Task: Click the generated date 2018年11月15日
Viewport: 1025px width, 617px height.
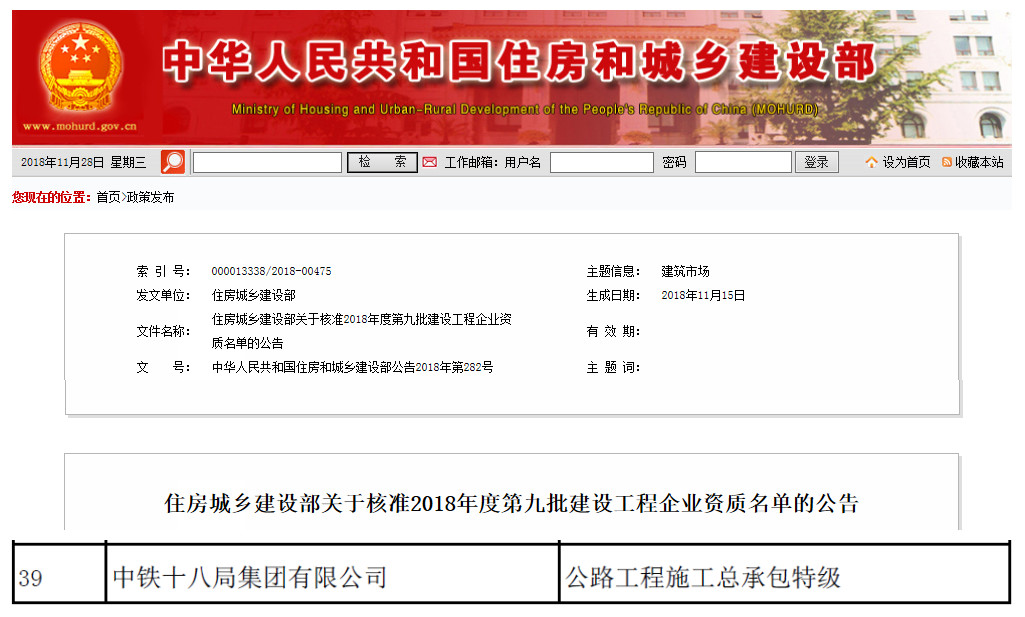Action: pos(703,295)
